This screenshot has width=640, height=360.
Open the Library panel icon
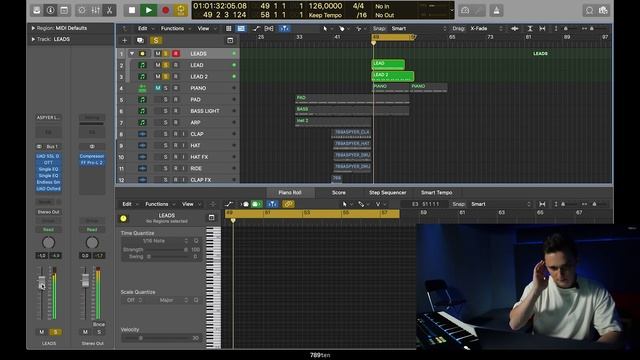click(x=37, y=10)
